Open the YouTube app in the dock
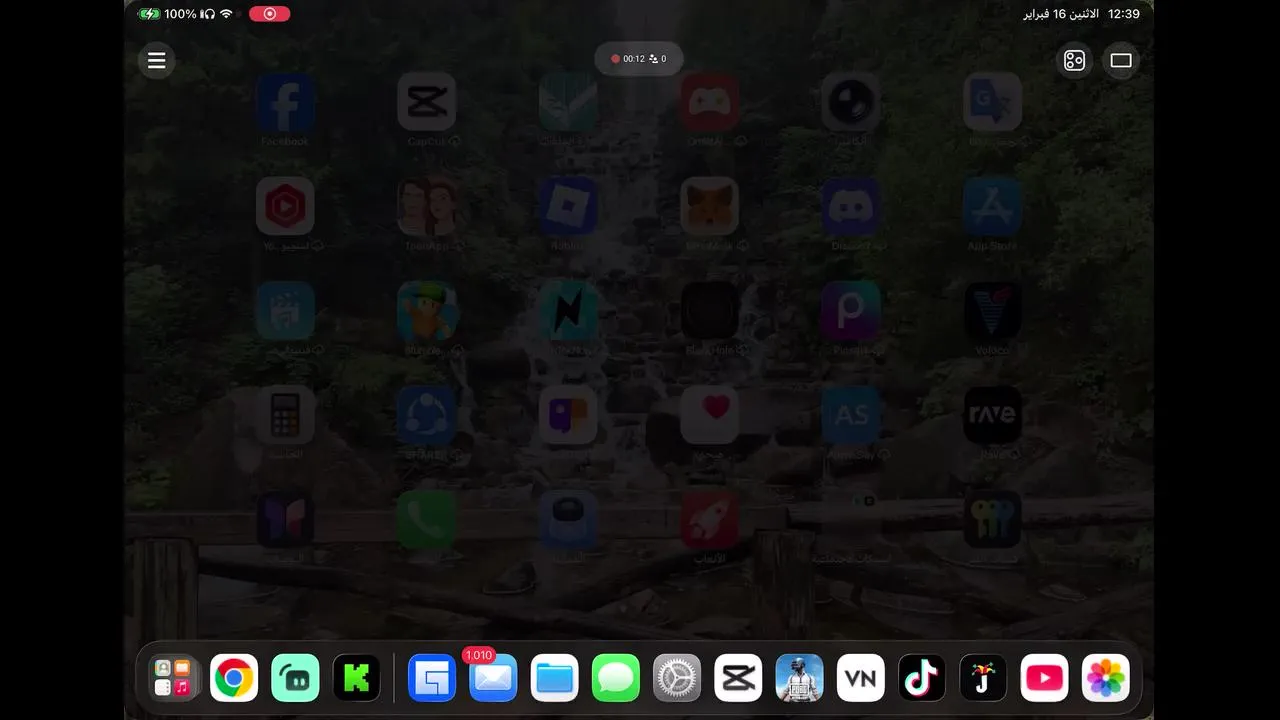The image size is (1280, 720). click(1044, 679)
